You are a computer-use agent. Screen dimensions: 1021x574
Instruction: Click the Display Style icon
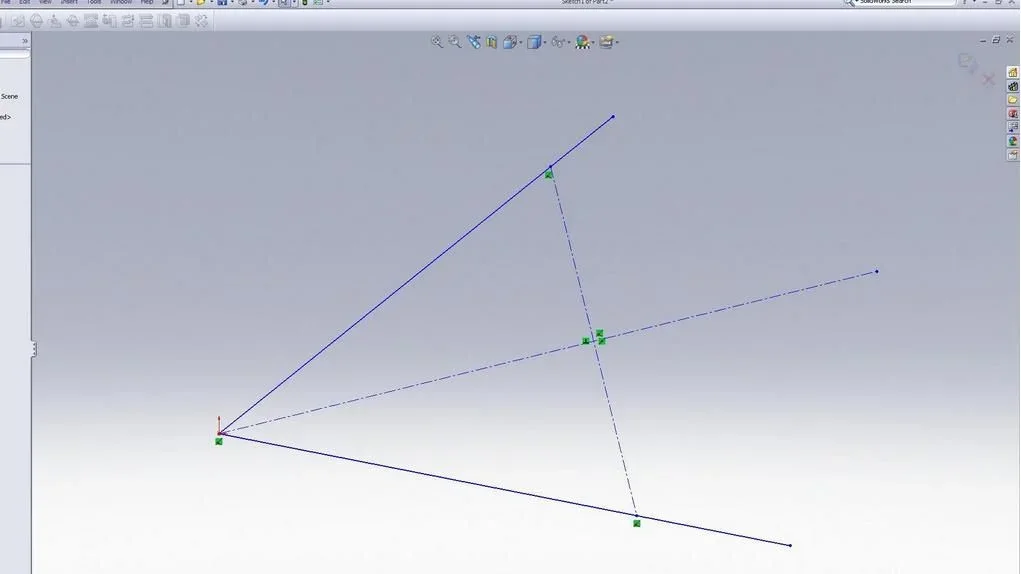(534, 42)
